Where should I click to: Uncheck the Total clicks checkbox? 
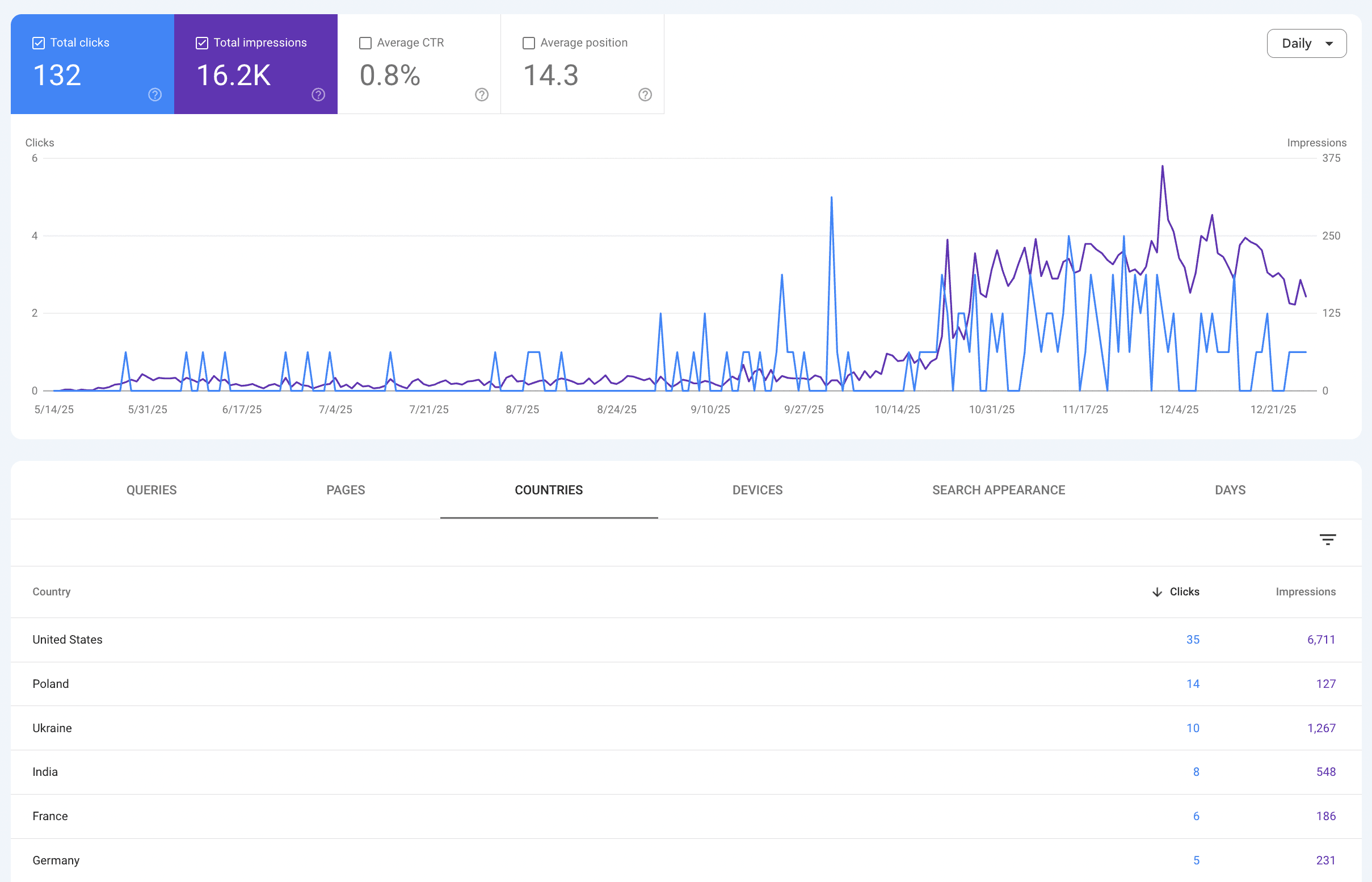pyautogui.click(x=39, y=43)
